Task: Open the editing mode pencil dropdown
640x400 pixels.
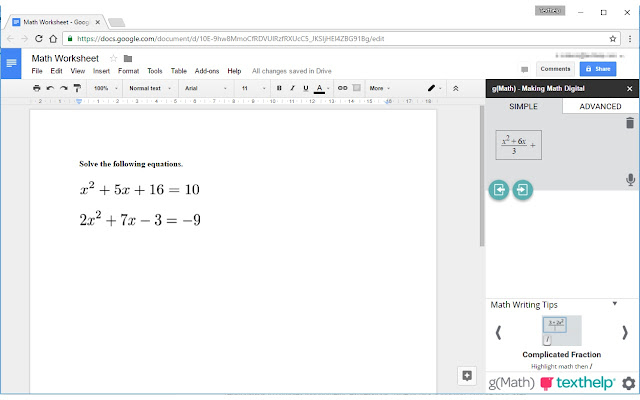Action: [x=434, y=88]
